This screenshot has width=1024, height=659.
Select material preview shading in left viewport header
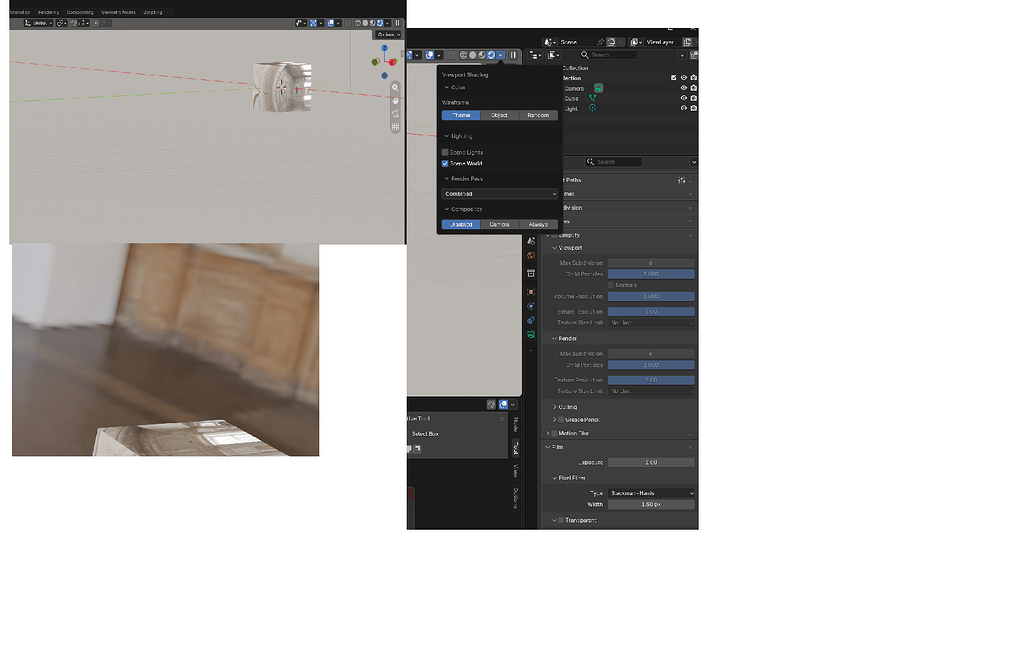(372, 23)
